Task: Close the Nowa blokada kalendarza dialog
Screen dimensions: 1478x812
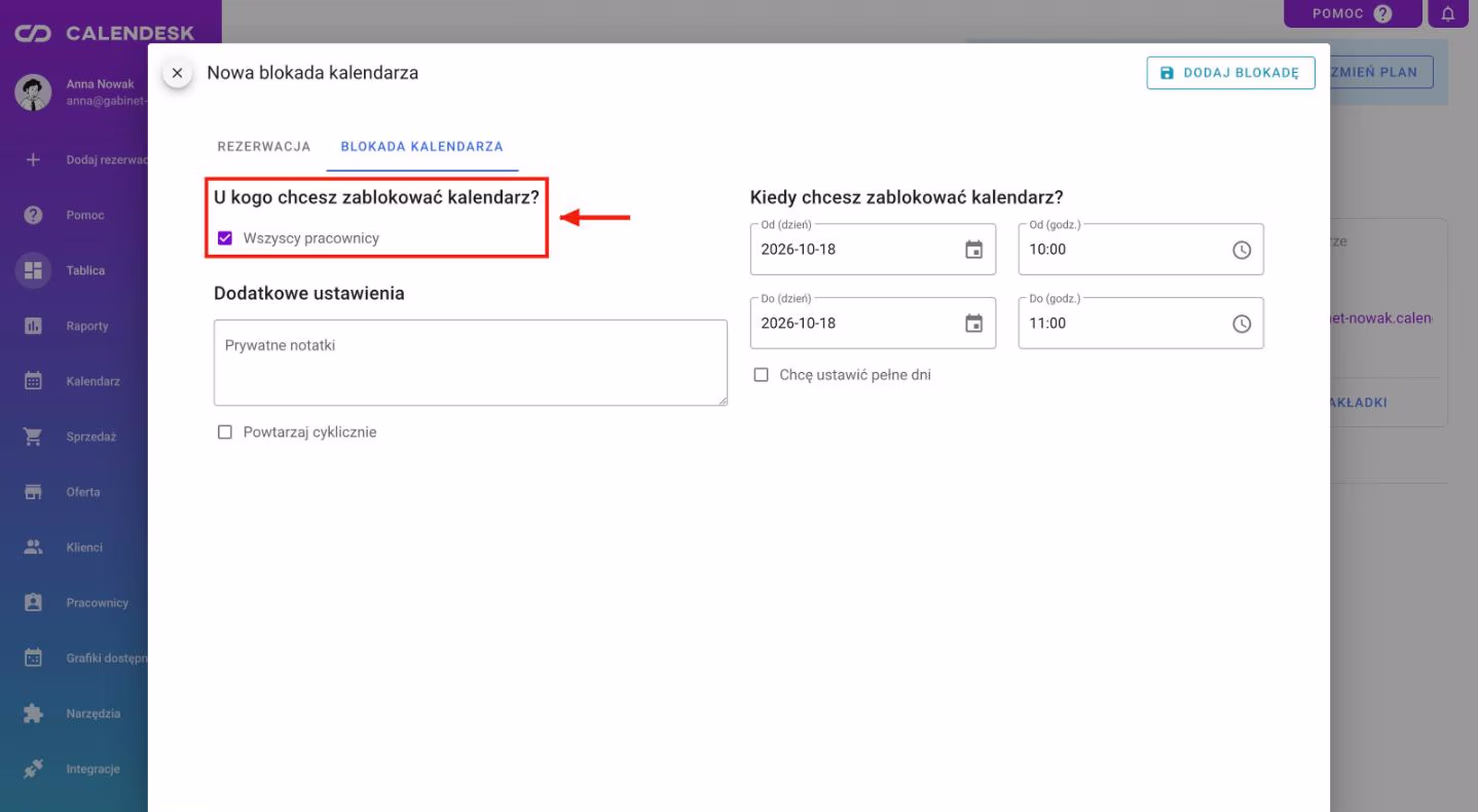Action: (177, 73)
